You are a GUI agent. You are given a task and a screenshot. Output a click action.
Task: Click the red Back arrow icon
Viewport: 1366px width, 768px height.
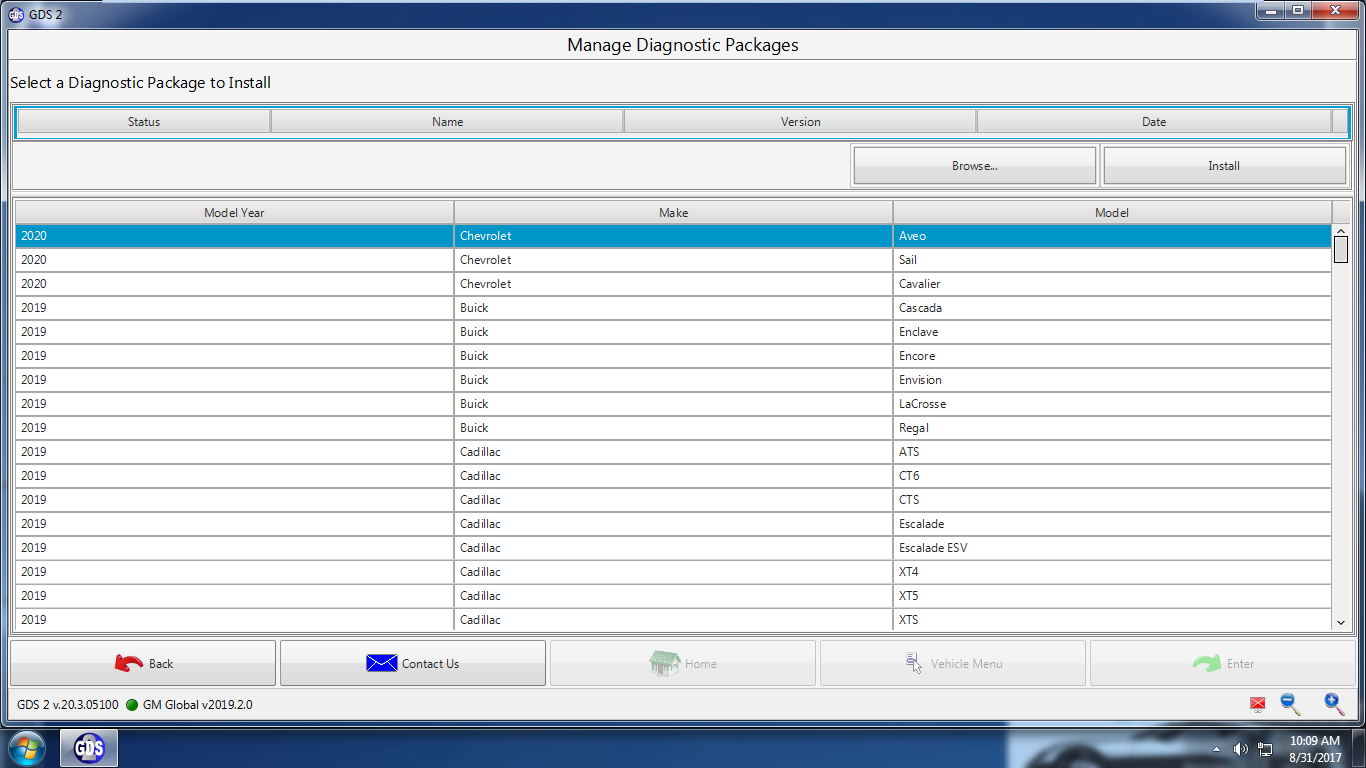pyautogui.click(x=129, y=663)
